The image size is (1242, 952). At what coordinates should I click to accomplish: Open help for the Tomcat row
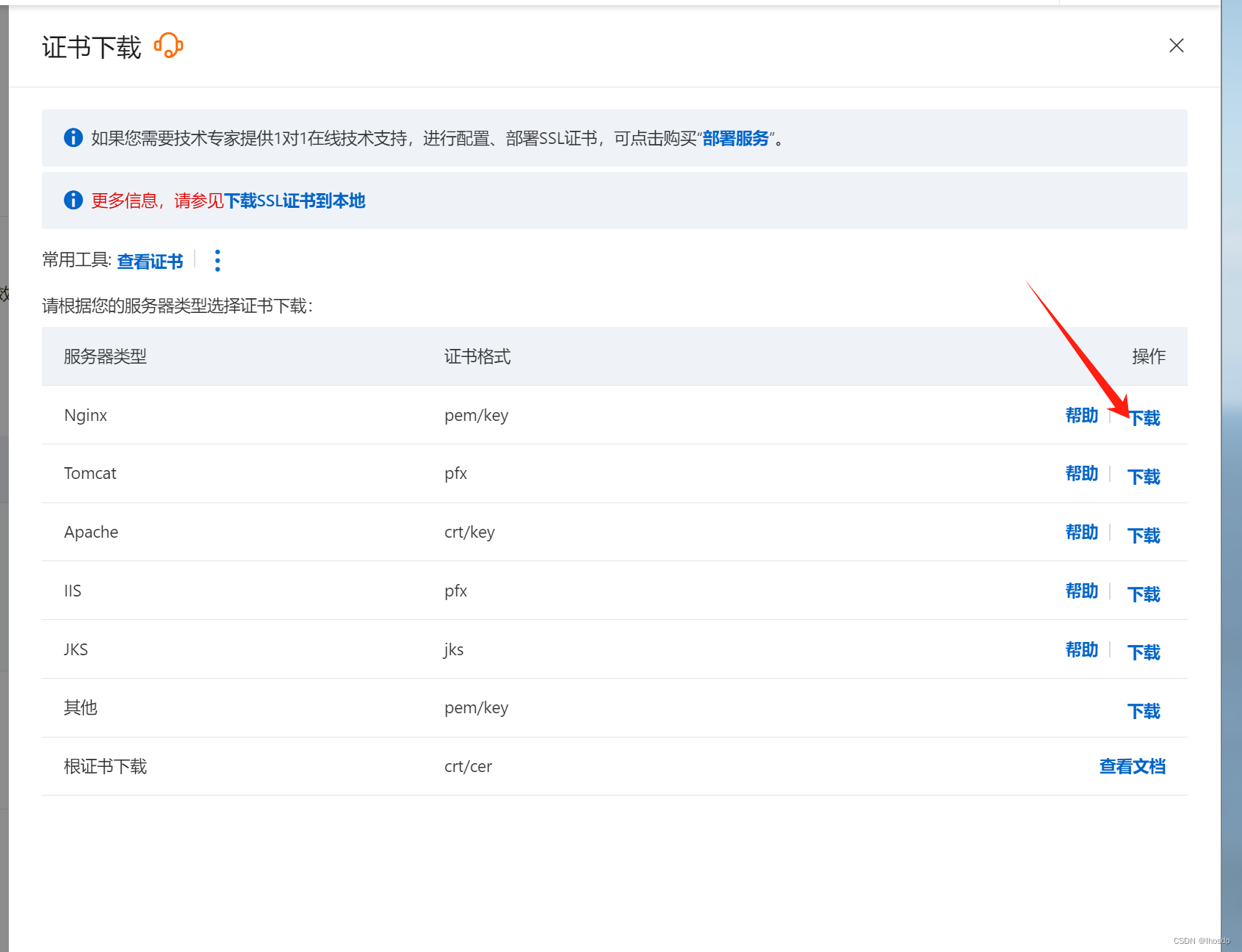pos(1082,474)
